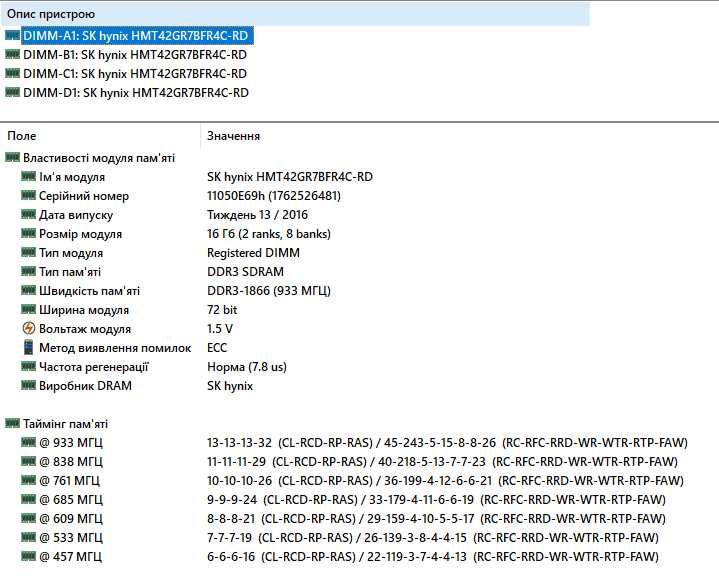Select the 'Вольтаж модуля' field label
This screenshot has width=719, height=579.
click(x=85, y=329)
